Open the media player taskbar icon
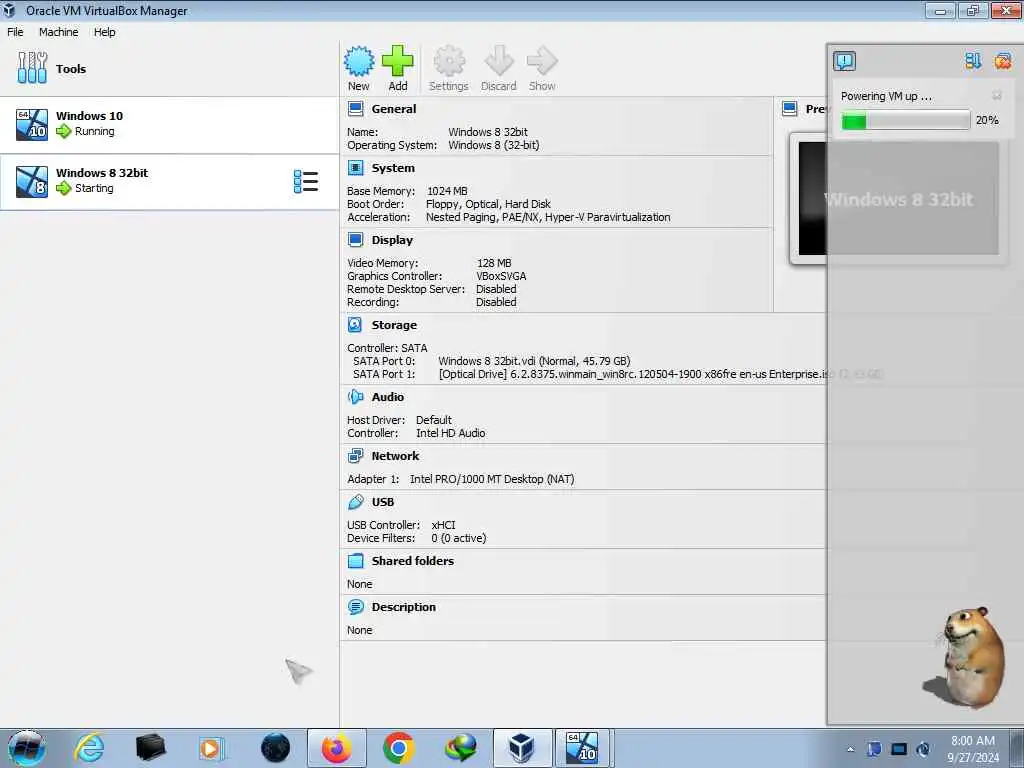The image size is (1024, 768). pos(212,748)
